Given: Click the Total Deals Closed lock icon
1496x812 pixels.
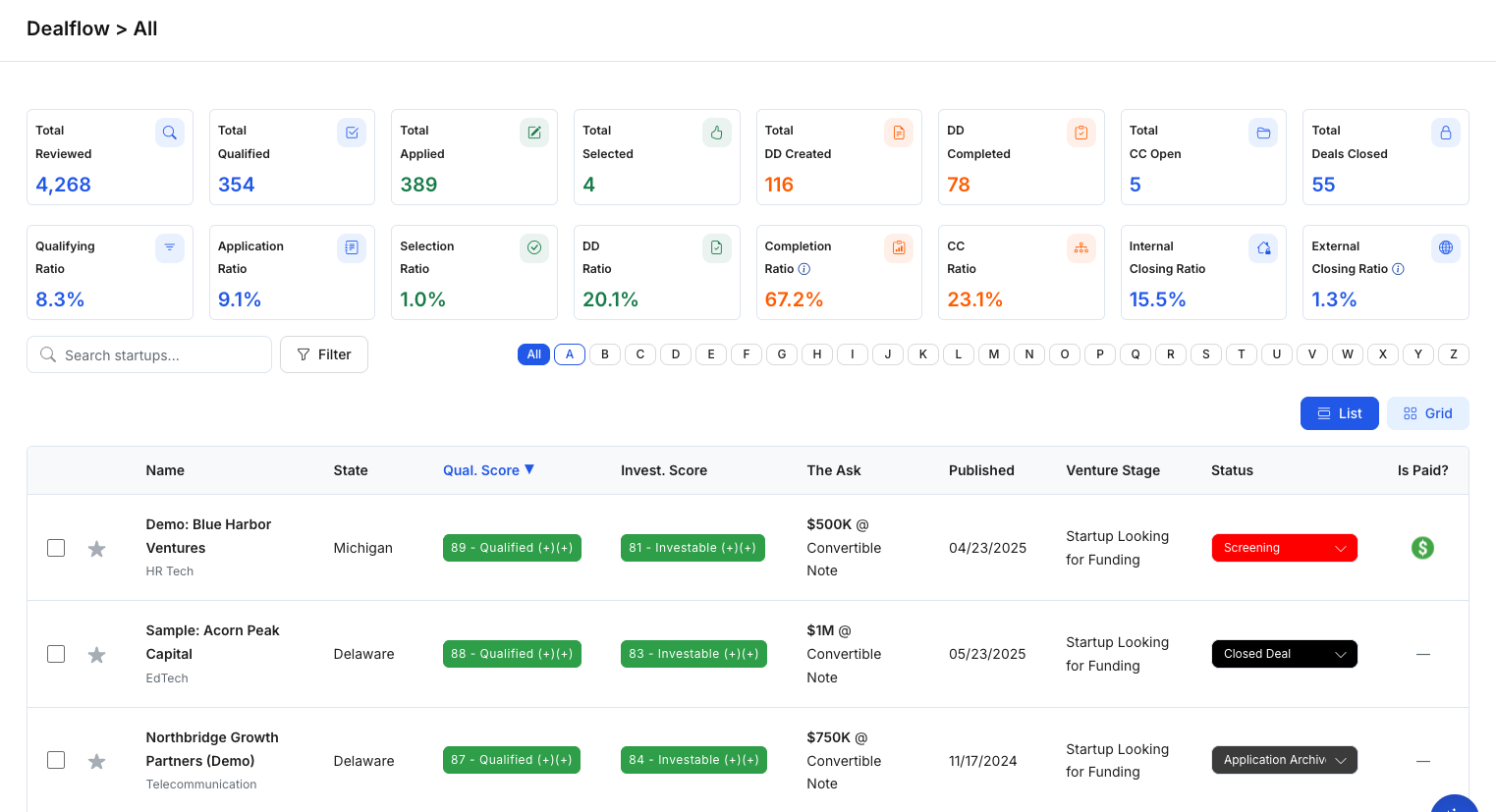Looking at the screenshot, I should 1445,133.
